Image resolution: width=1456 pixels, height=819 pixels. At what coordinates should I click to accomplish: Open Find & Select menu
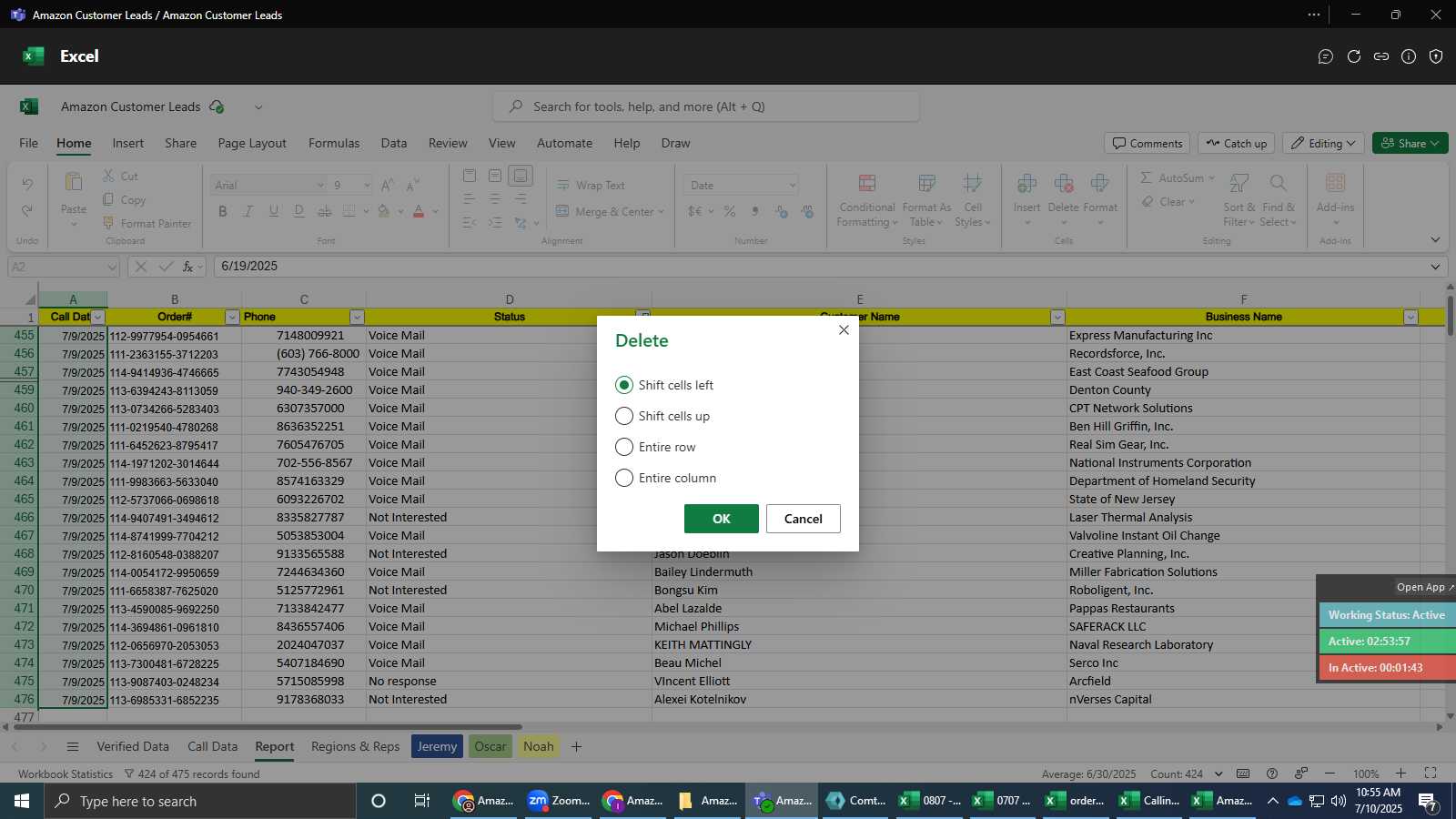pos(1279,200)
